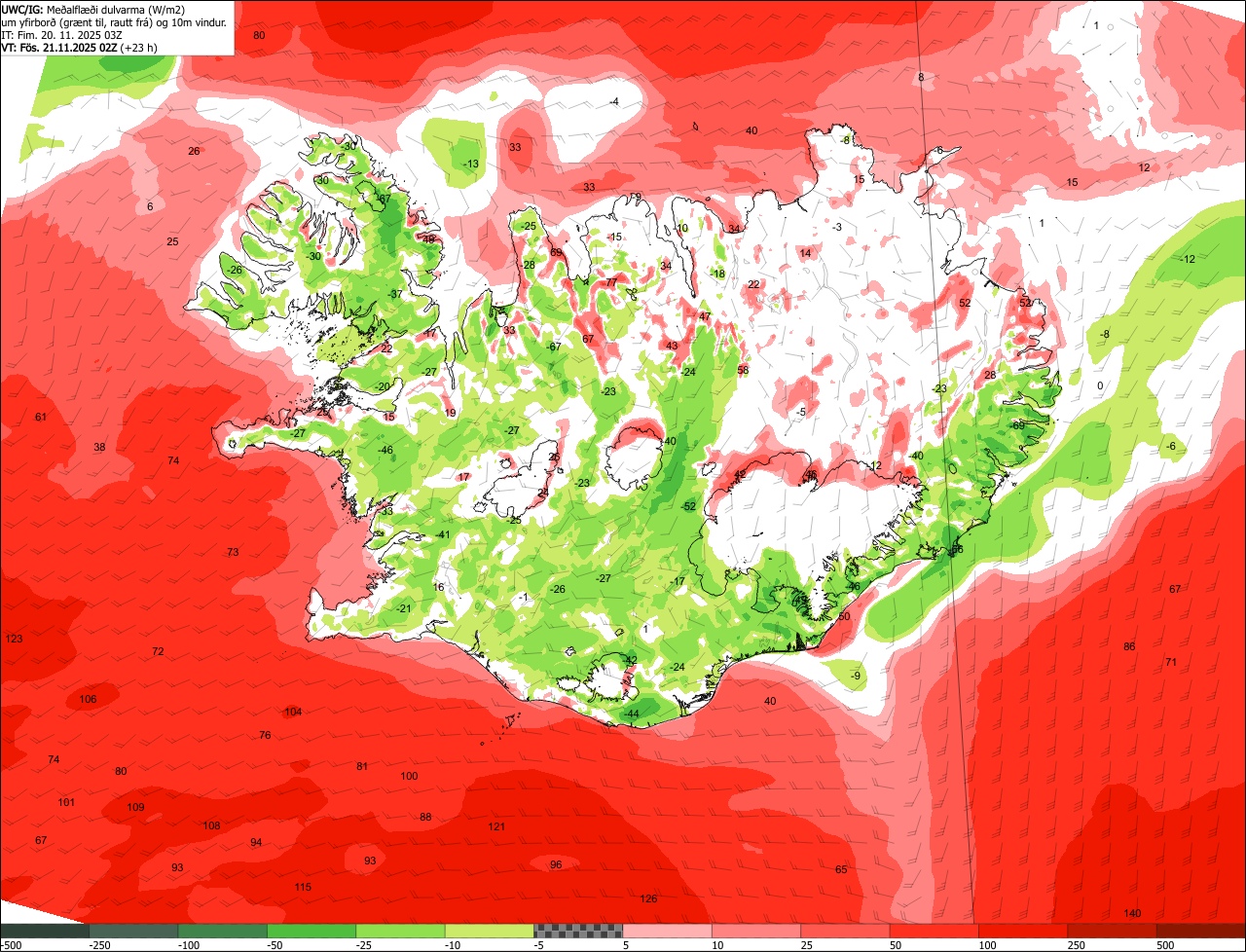Click the map value '-9' off the southeast coast
Screen dimensions: 1246x952
855,676
